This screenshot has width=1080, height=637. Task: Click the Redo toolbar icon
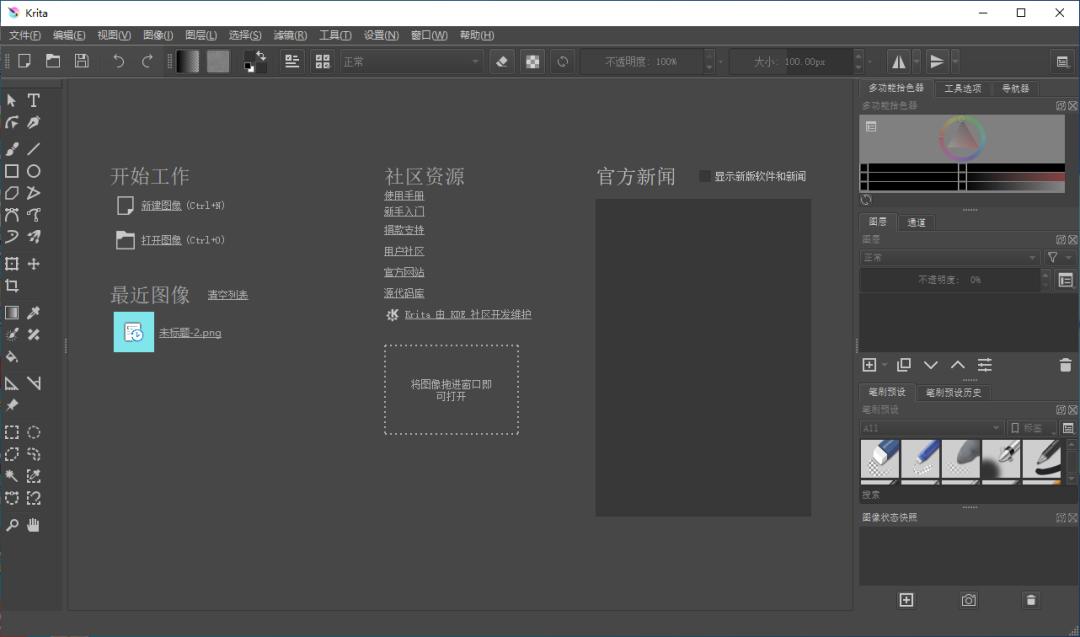click(147, 61)
